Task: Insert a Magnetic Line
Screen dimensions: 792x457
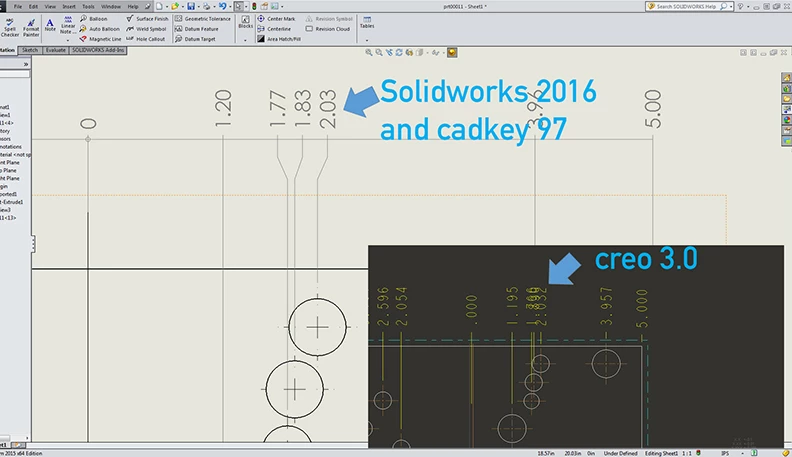Action: (x=100, y=39)
